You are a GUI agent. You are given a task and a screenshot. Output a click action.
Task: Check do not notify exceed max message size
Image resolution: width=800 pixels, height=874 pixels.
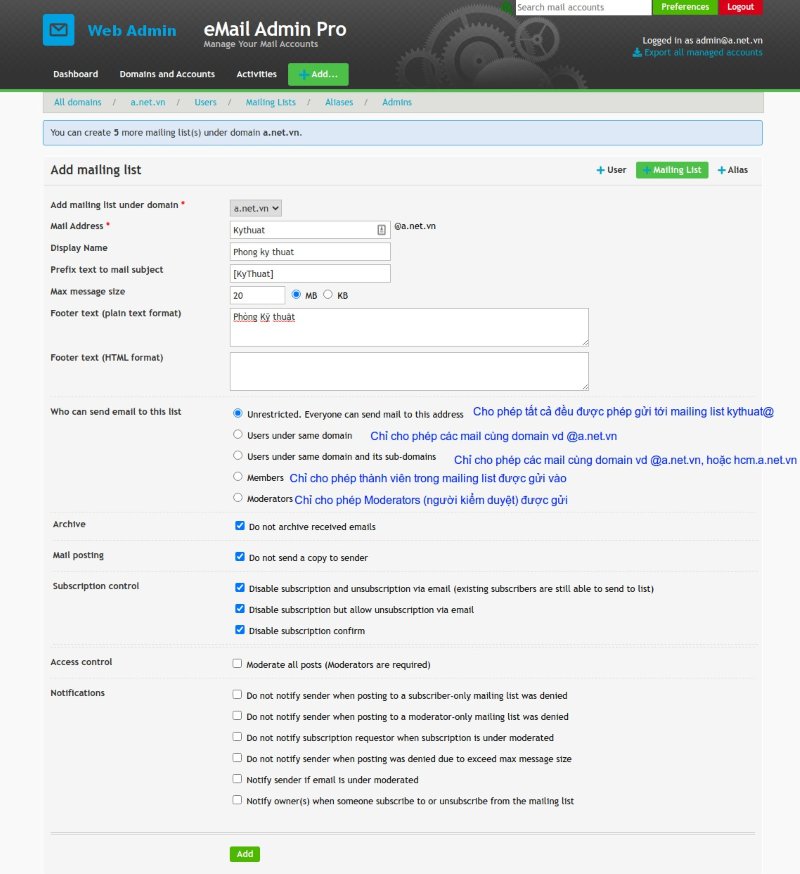click(x=237, y=758)
